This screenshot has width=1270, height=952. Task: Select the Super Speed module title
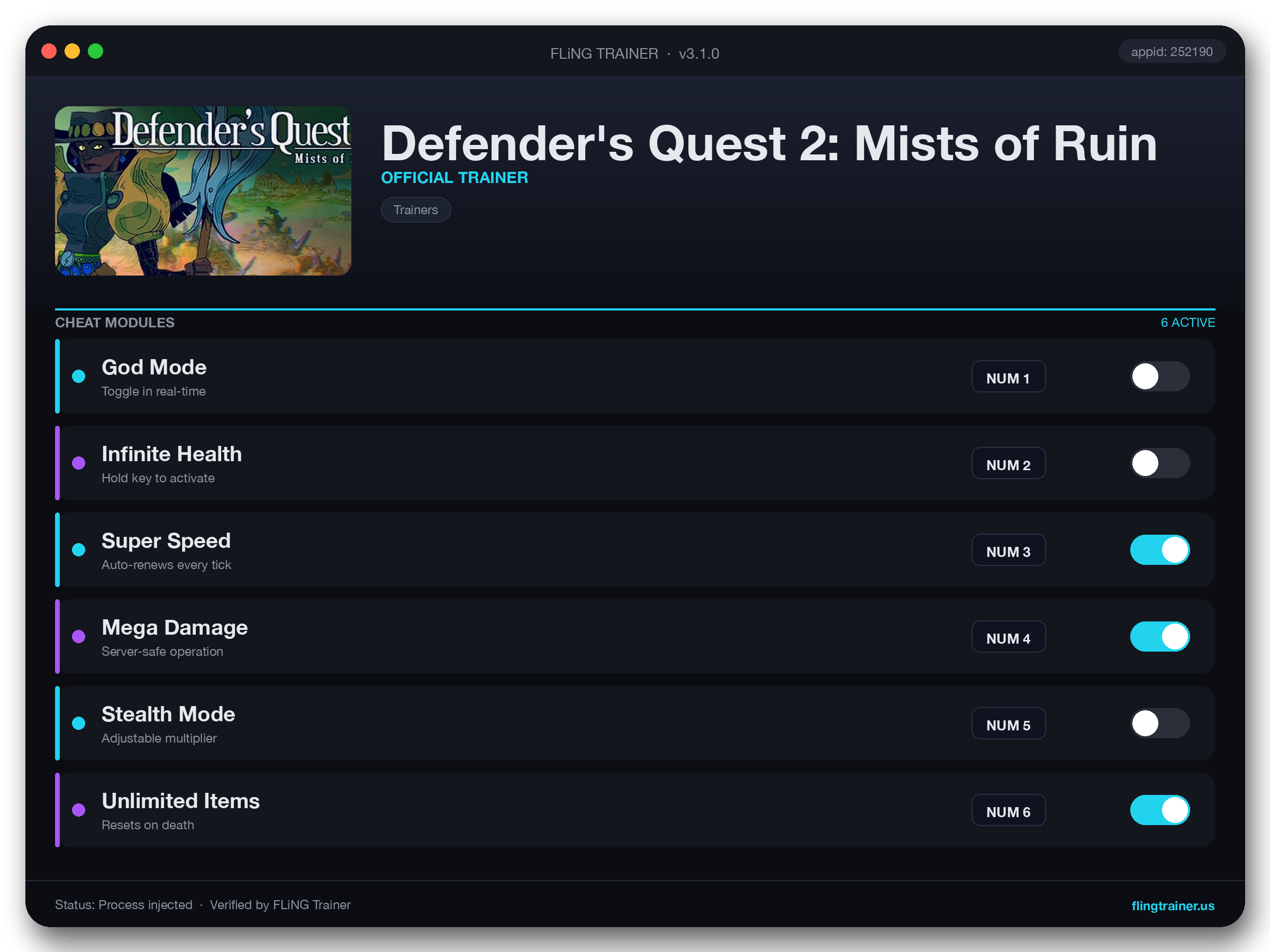pos(166,541)
